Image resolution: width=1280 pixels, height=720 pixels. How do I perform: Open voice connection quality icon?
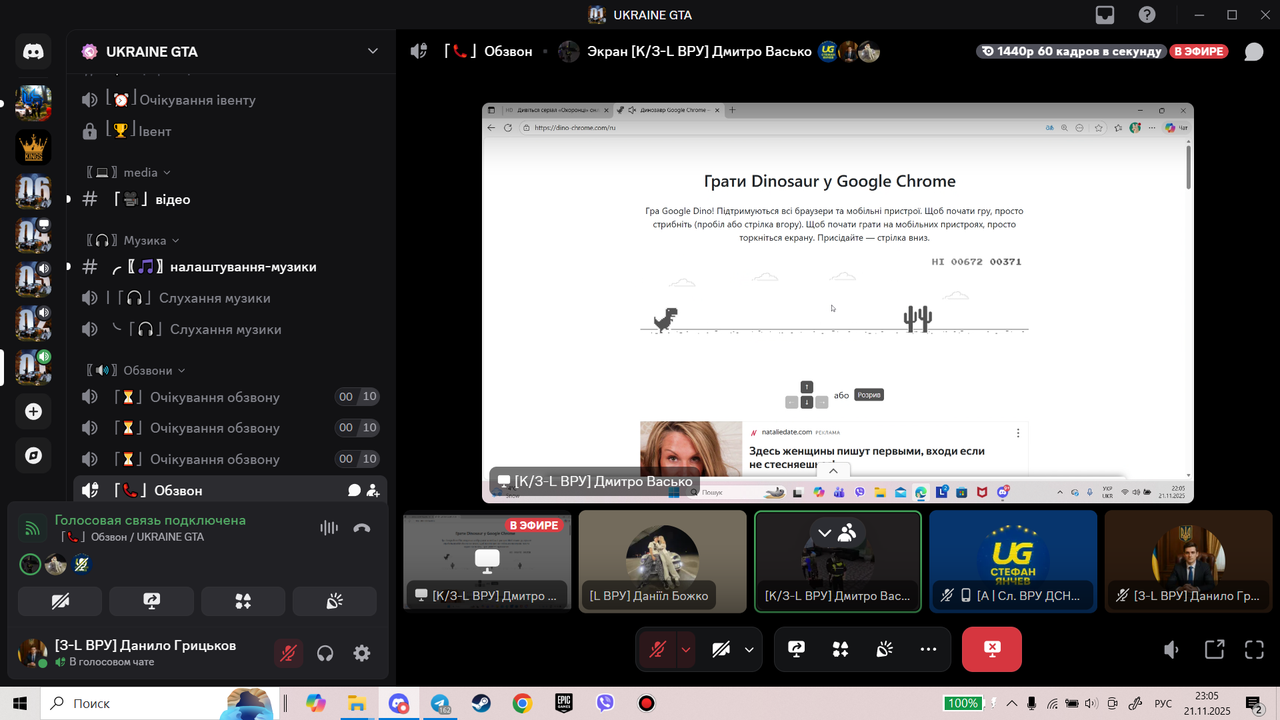click(x=33, y=528)
